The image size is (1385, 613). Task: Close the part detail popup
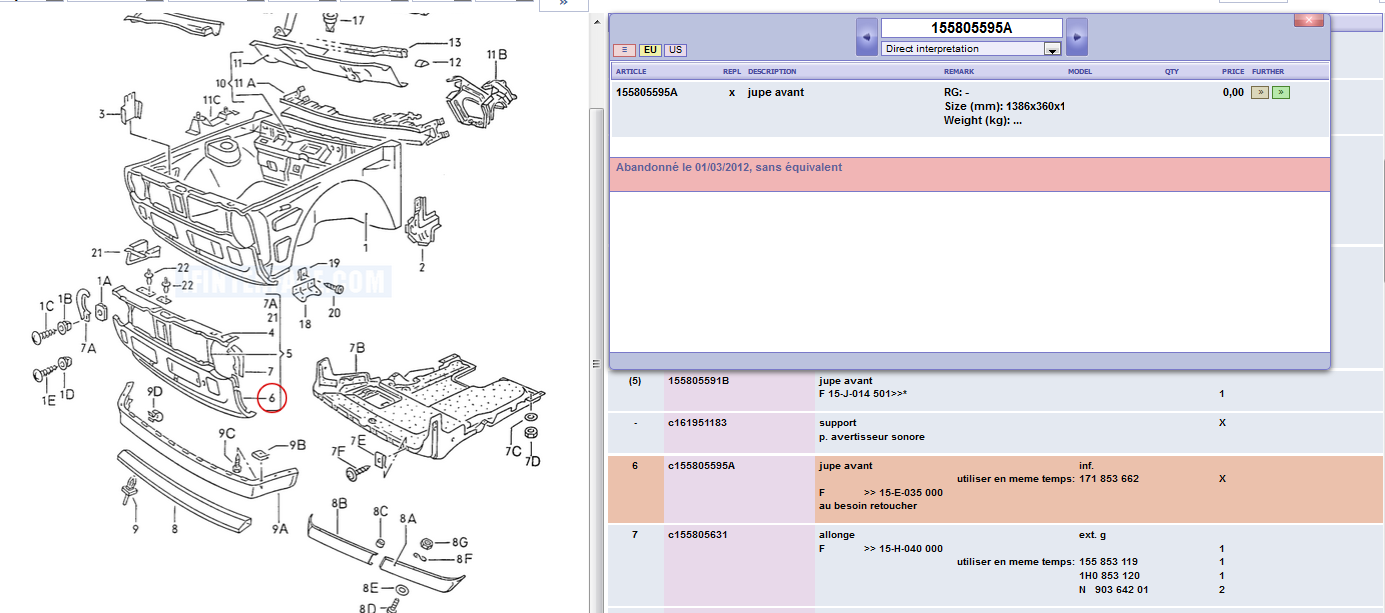[1308, 20]
